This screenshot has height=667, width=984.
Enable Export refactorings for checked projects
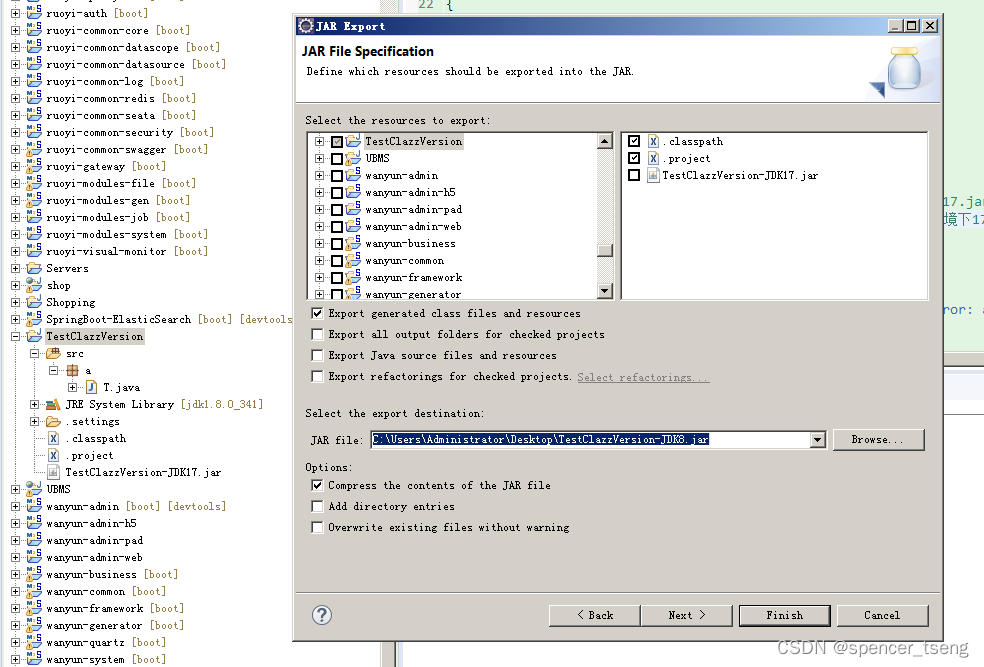[x=318, y=376]
